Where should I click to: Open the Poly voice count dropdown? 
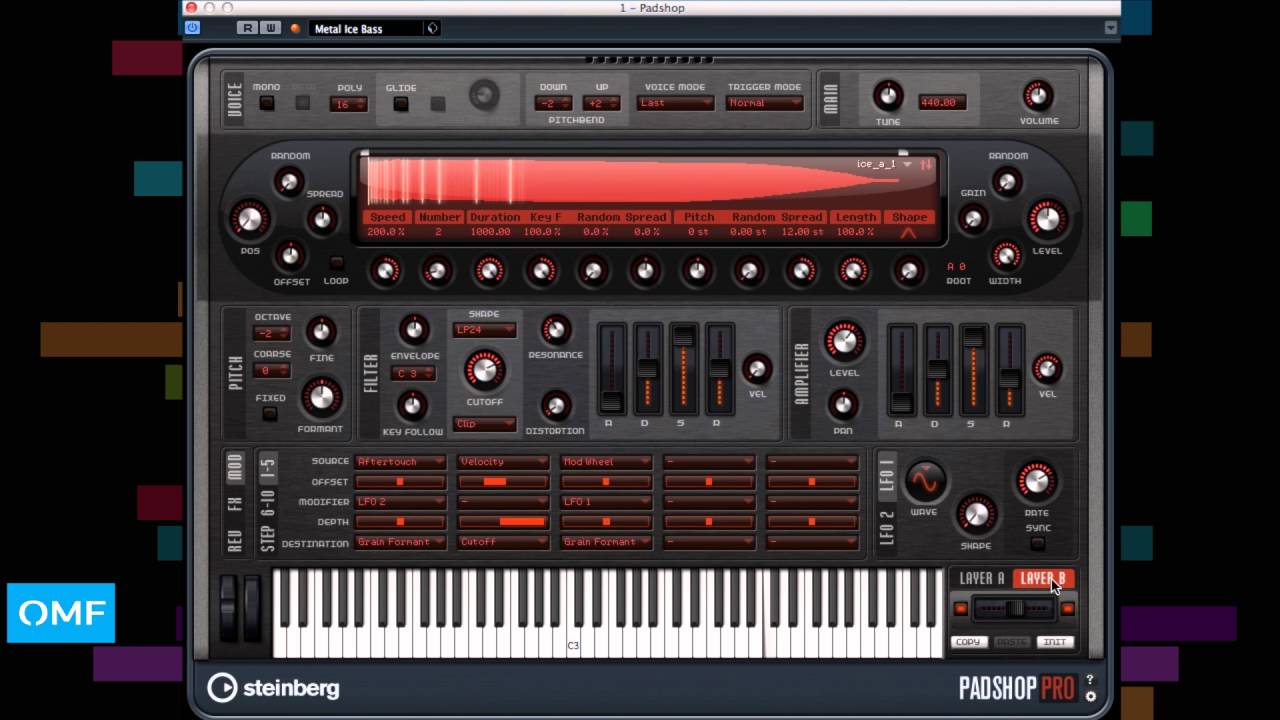[x=348, y=104]
